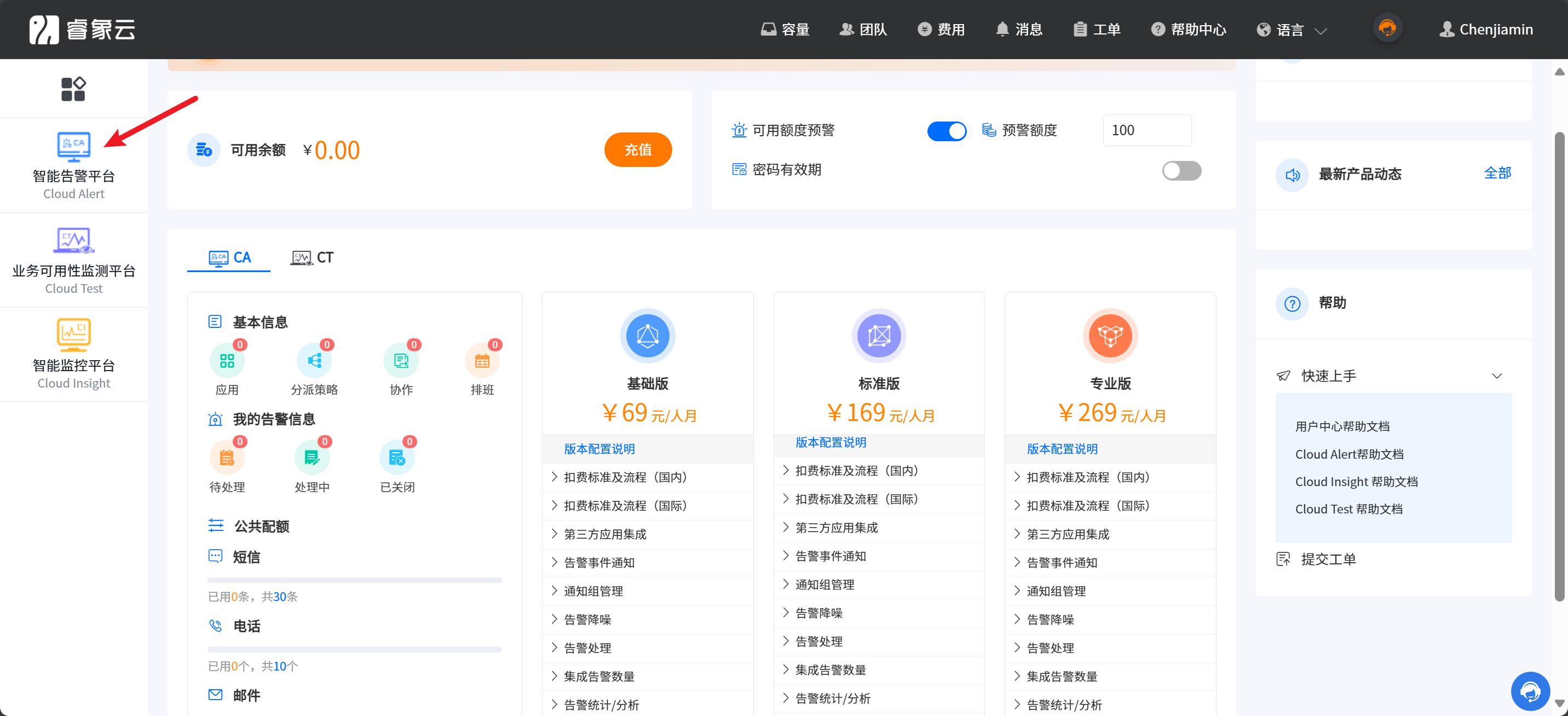The image size is (1568, 716).
Task: Open 费用 in the top menu
Action: pyautogui.click(x=941, y=29)
